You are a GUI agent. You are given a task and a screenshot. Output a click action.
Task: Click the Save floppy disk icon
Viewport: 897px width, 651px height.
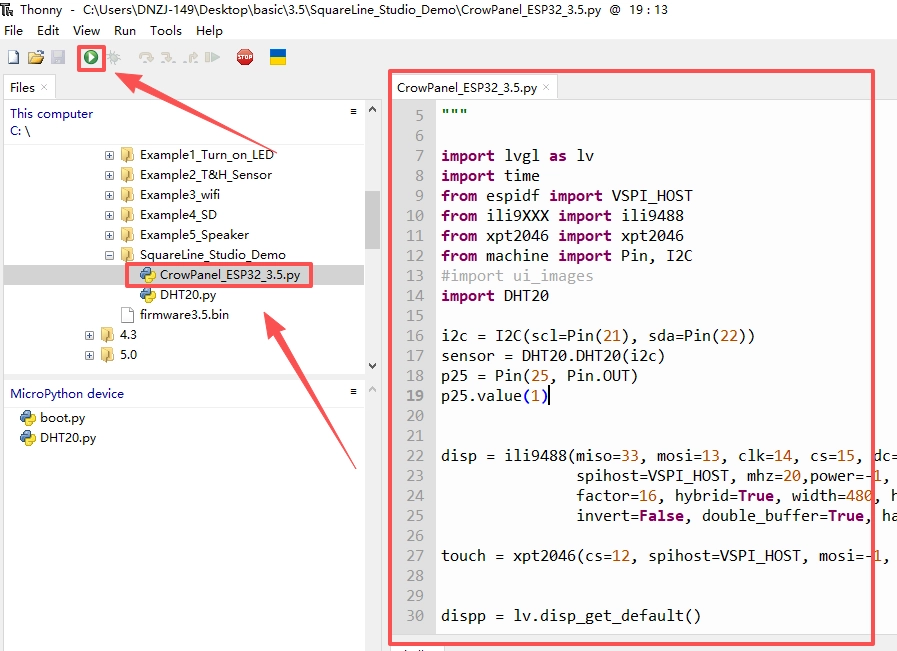58,57
